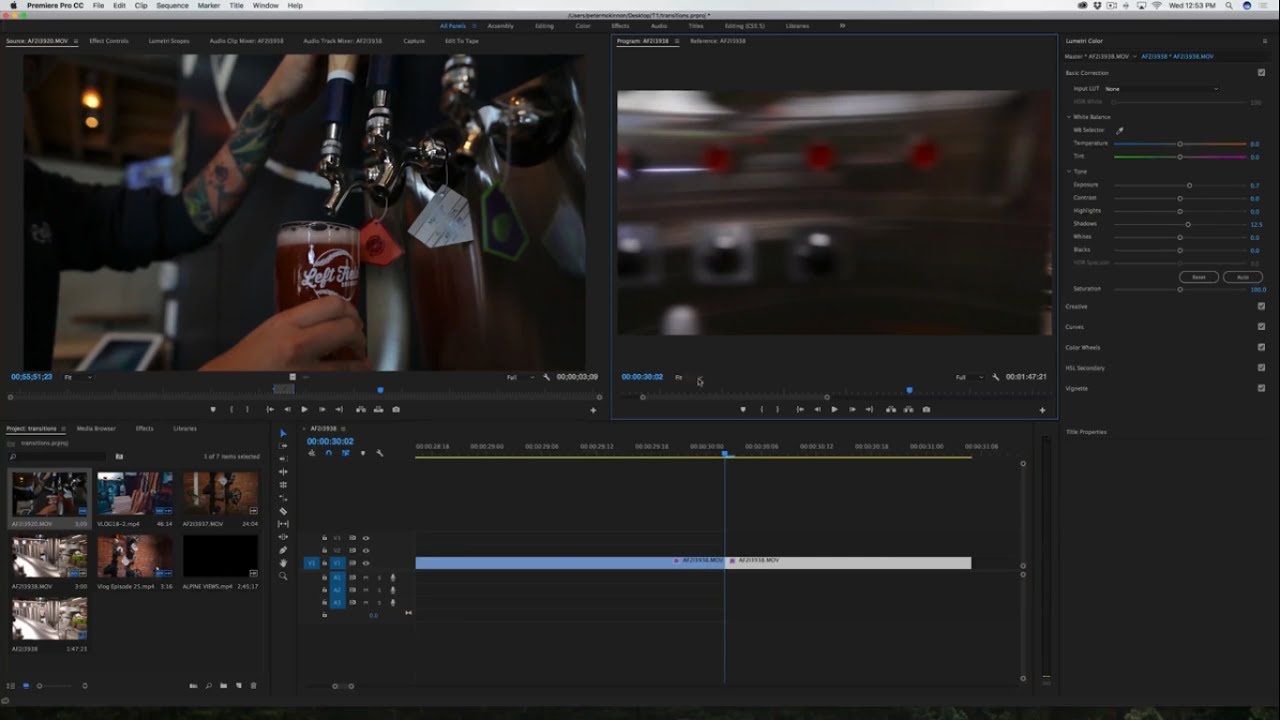Open Source monitor Fit zoom dropdown
This screenshot has height=720, width=1280.
[77, 377]
